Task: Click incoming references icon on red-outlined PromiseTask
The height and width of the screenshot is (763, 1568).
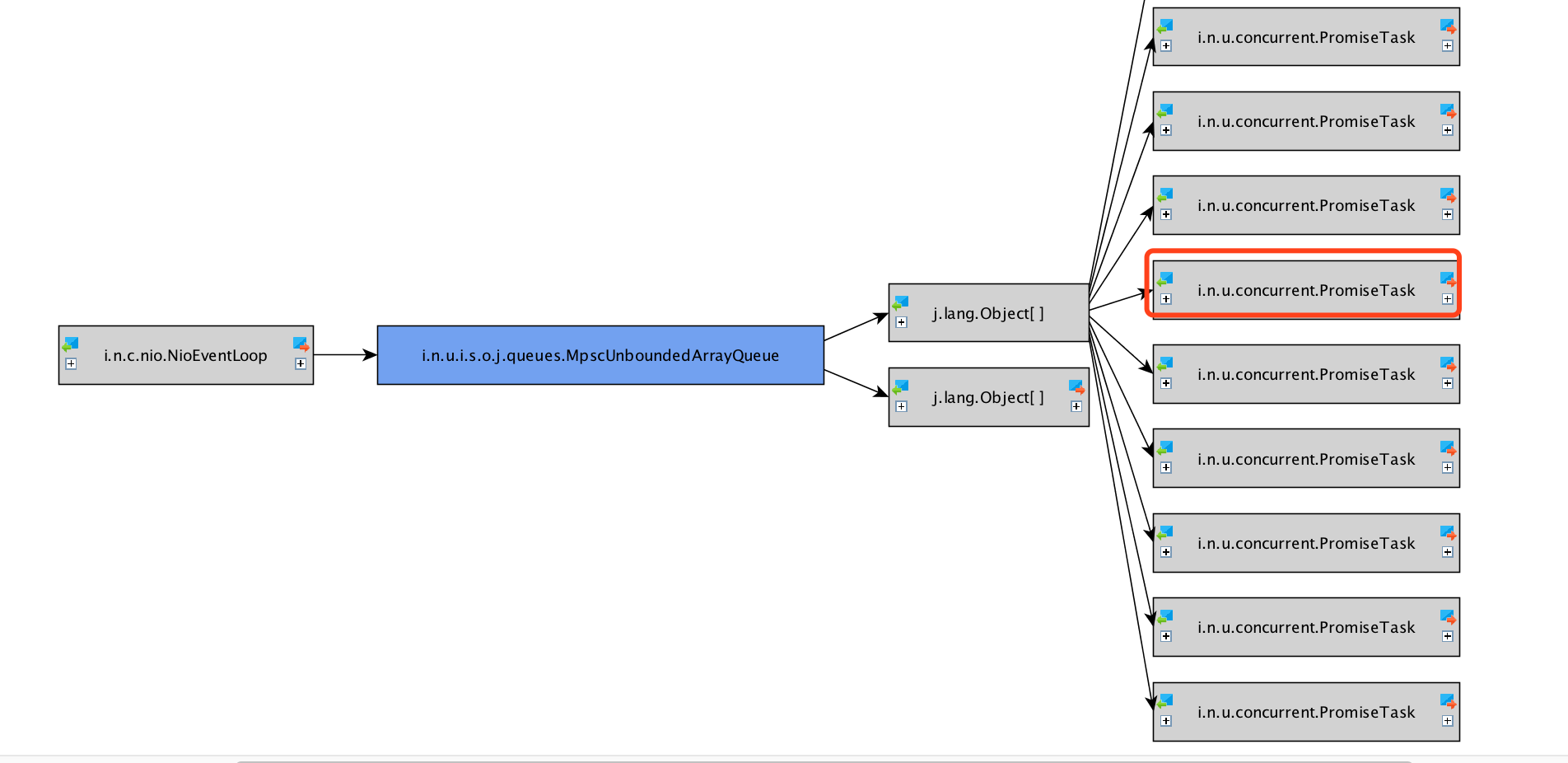Action: [1165, 279]
